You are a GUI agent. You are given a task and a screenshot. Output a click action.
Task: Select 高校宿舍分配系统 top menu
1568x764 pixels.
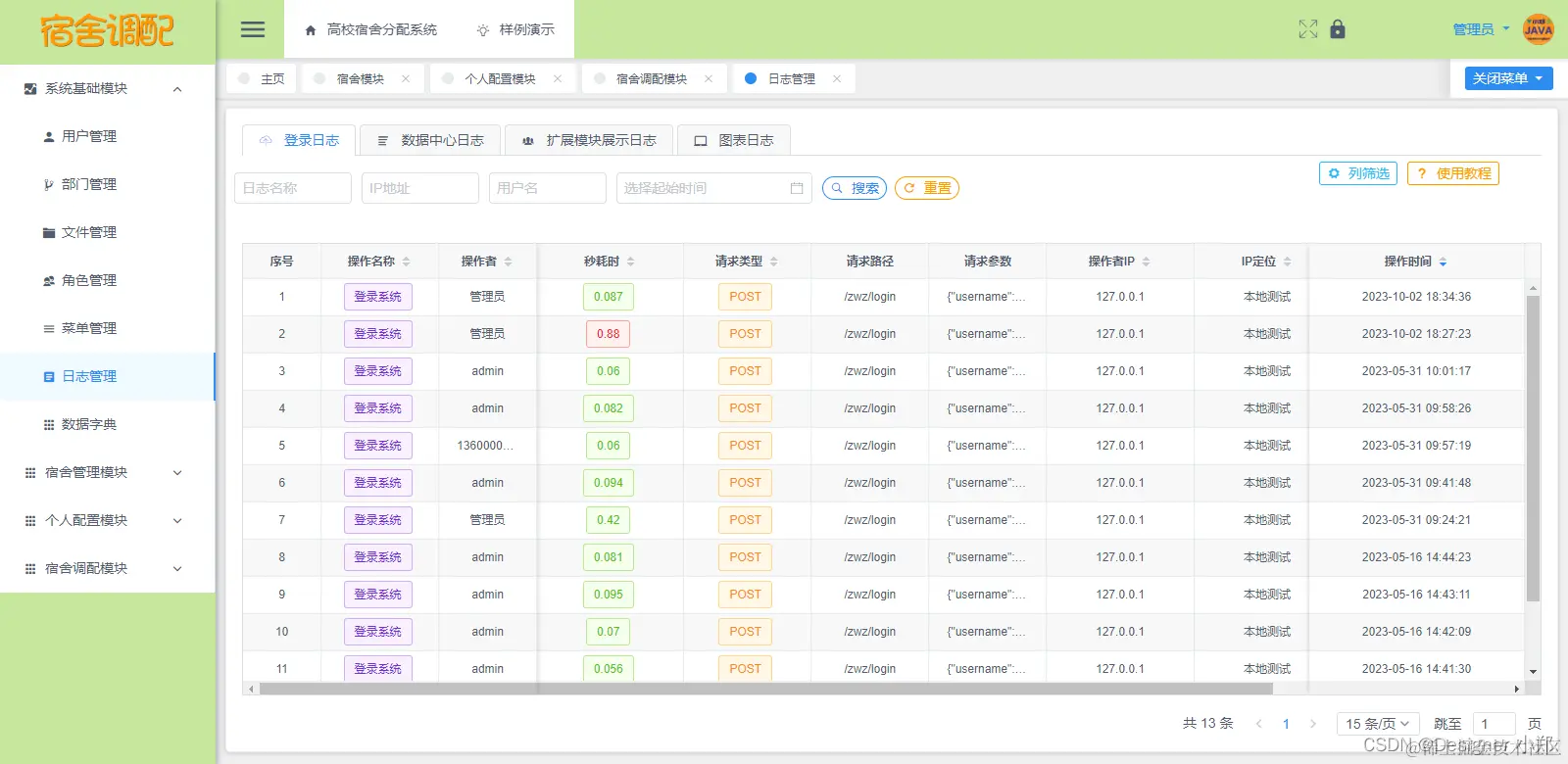370,29
